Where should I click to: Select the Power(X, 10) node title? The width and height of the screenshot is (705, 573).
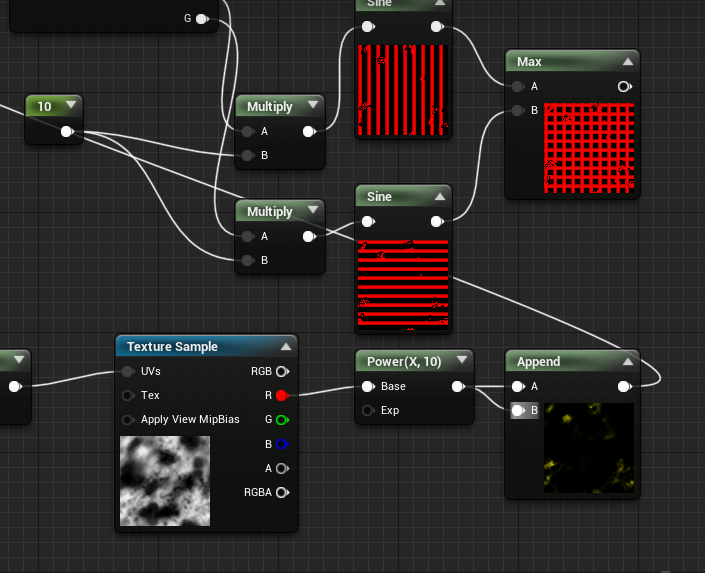404,362
